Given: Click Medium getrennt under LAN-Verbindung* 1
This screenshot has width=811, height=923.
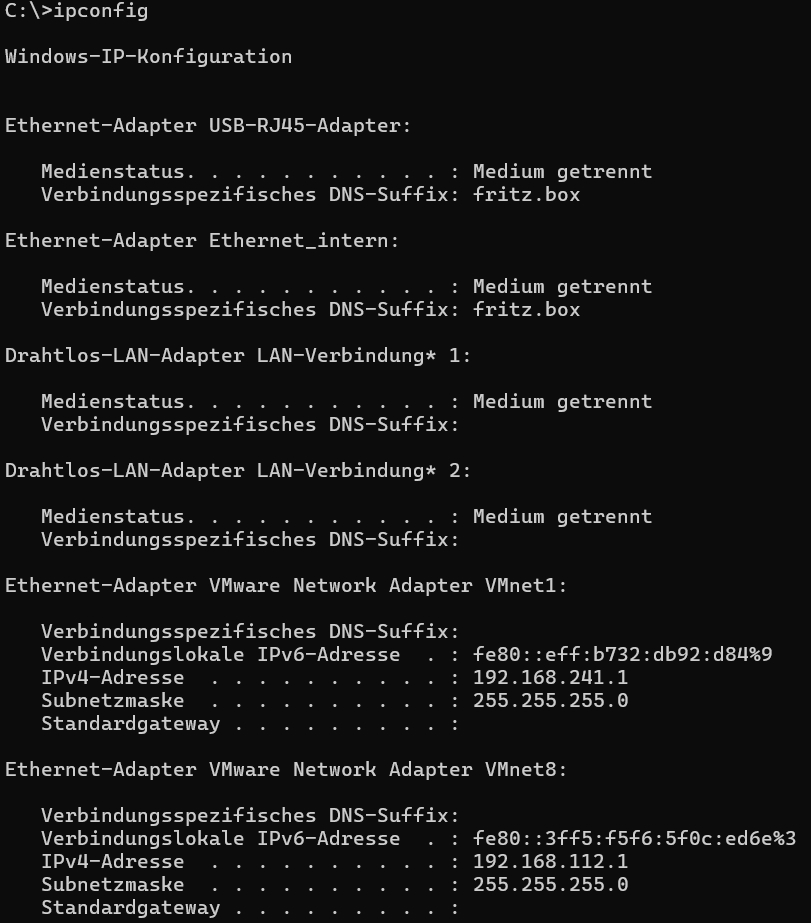Looking at the screenshot, I should tap(563, 401).
